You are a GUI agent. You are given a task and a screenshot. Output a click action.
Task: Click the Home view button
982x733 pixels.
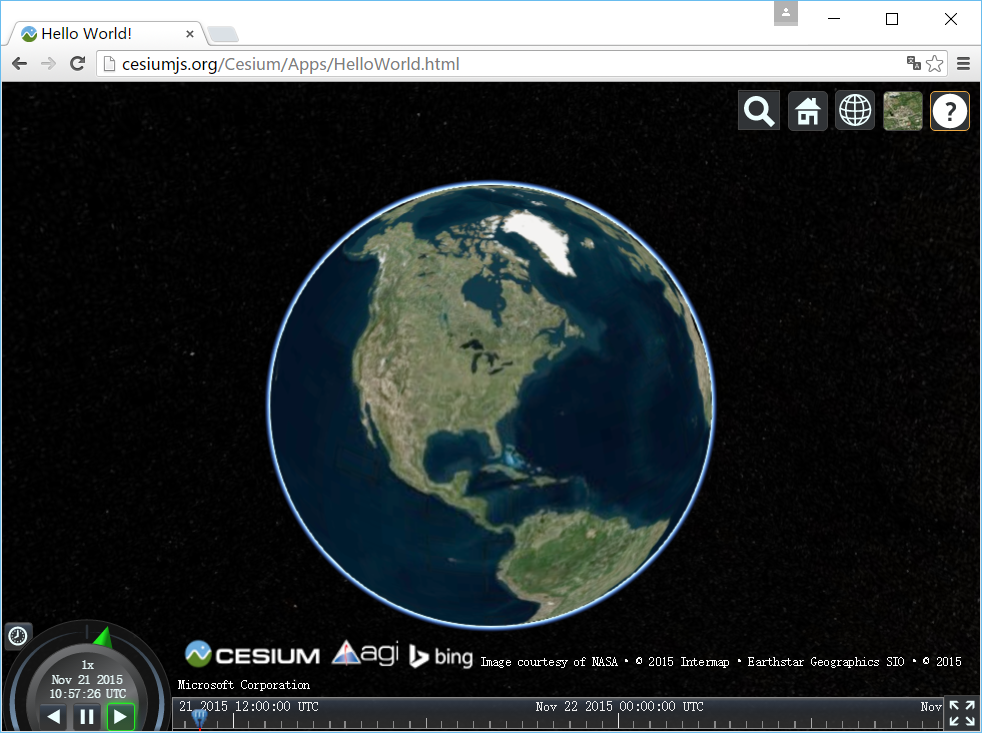pos(807,111)
